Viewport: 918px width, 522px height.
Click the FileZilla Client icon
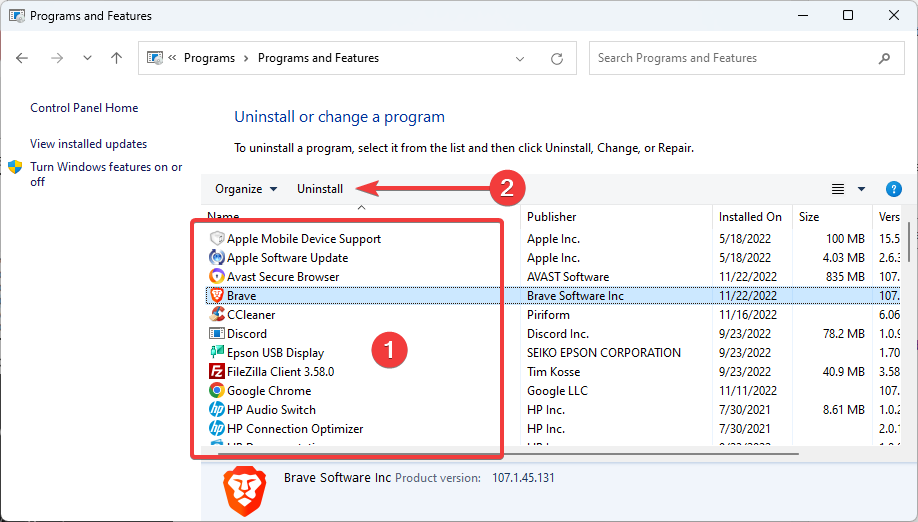pyautogui.click(x=217, y=372)
